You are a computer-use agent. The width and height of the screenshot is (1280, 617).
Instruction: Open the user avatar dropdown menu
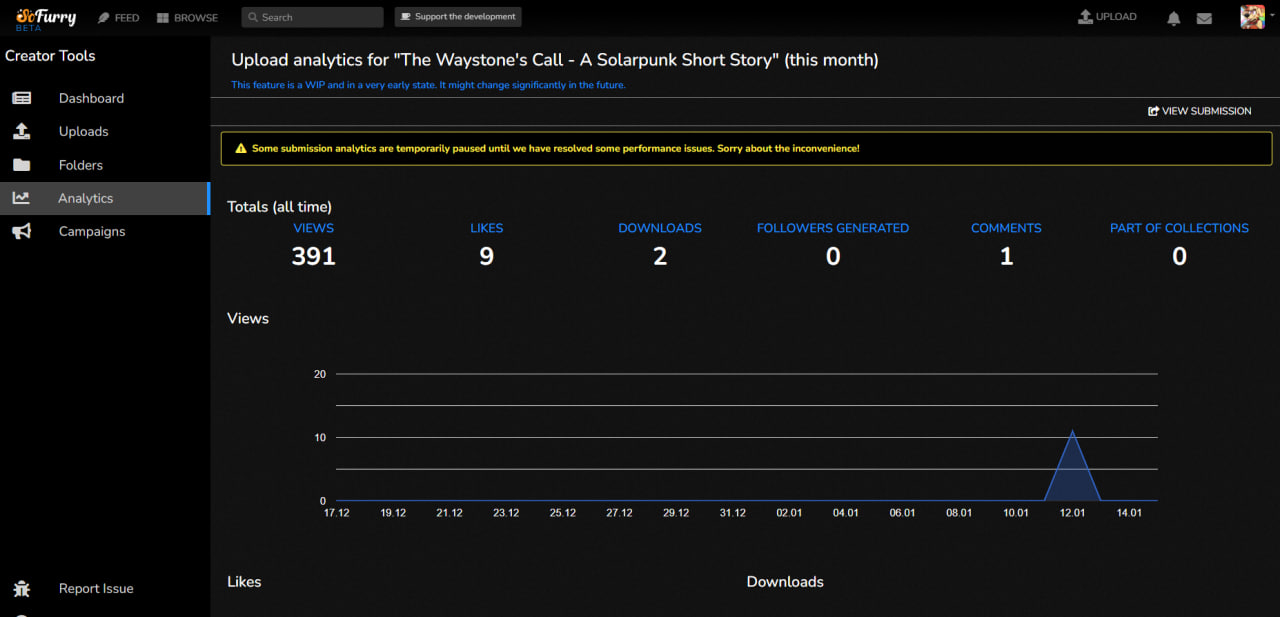tap(1253, 17)
